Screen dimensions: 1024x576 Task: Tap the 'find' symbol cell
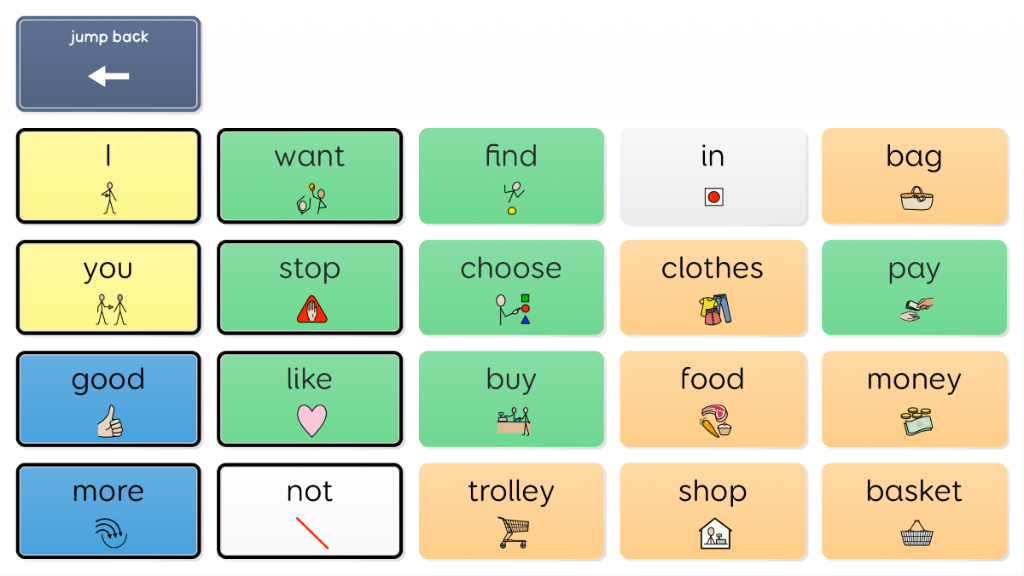pos(511,176)
